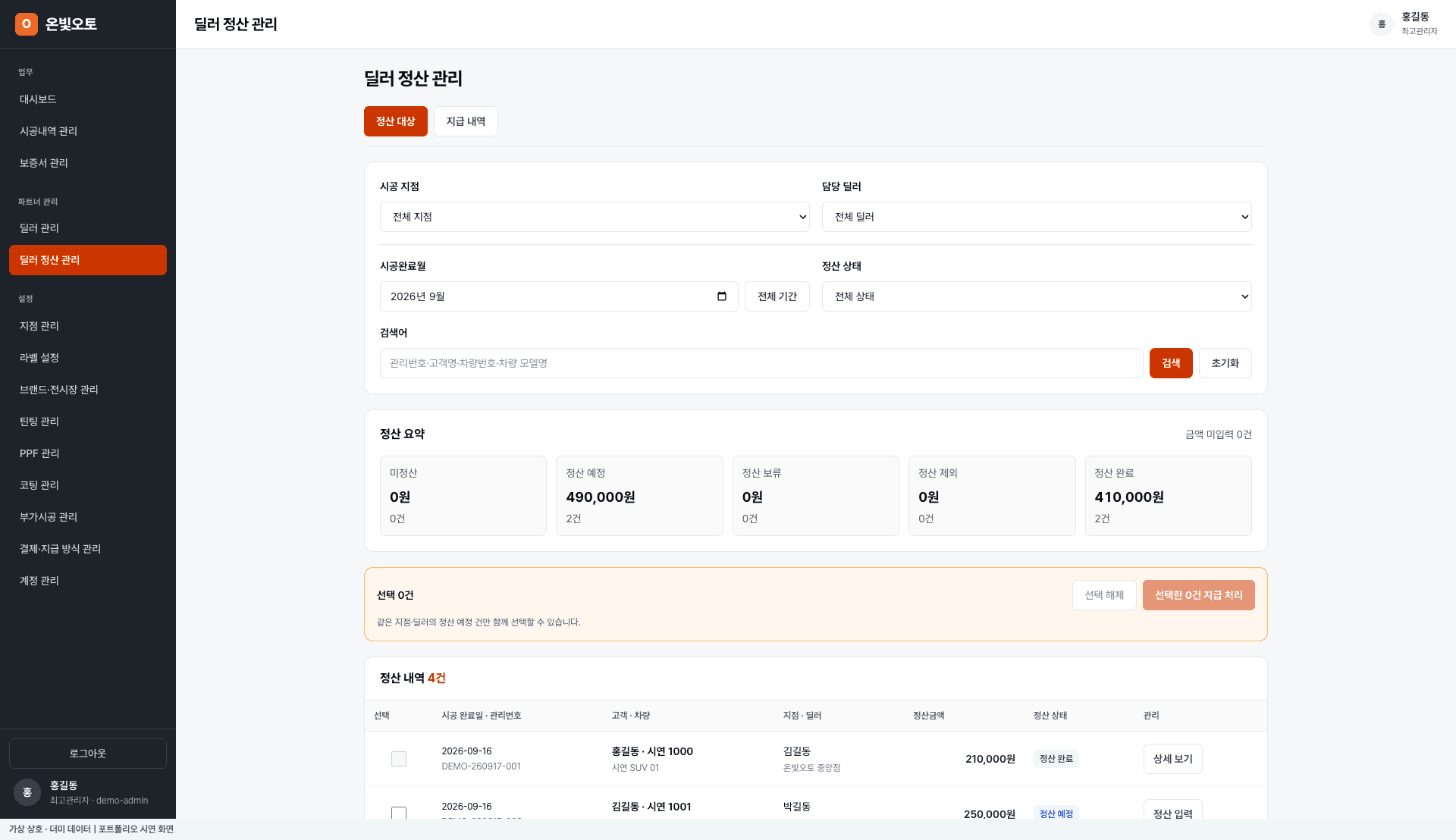
Task: Expand the 정산 상태 dropdown
Action: (x=1037, y=296)
